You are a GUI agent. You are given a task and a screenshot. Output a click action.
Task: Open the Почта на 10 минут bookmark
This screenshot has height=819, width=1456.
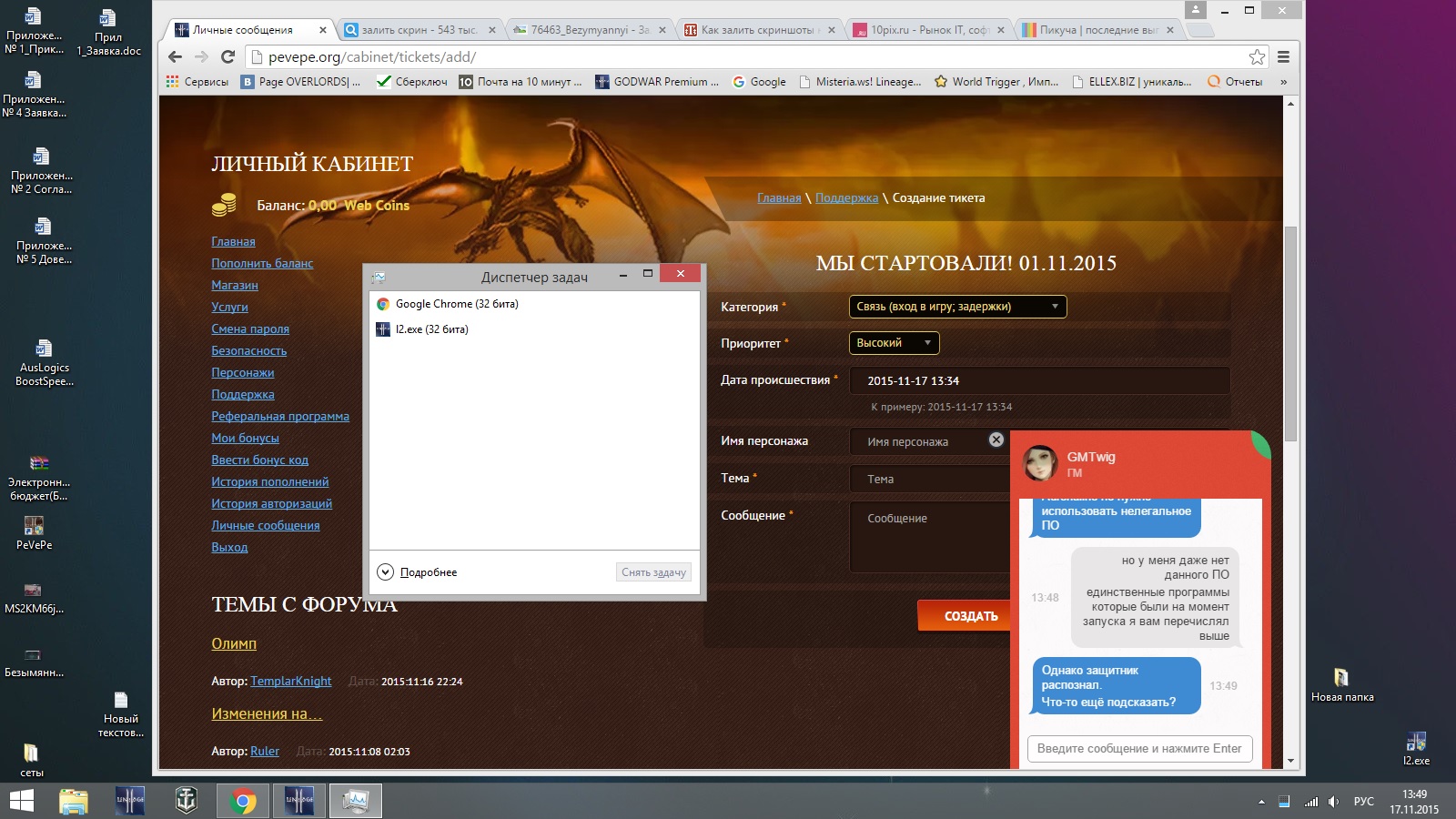[520, 81]
